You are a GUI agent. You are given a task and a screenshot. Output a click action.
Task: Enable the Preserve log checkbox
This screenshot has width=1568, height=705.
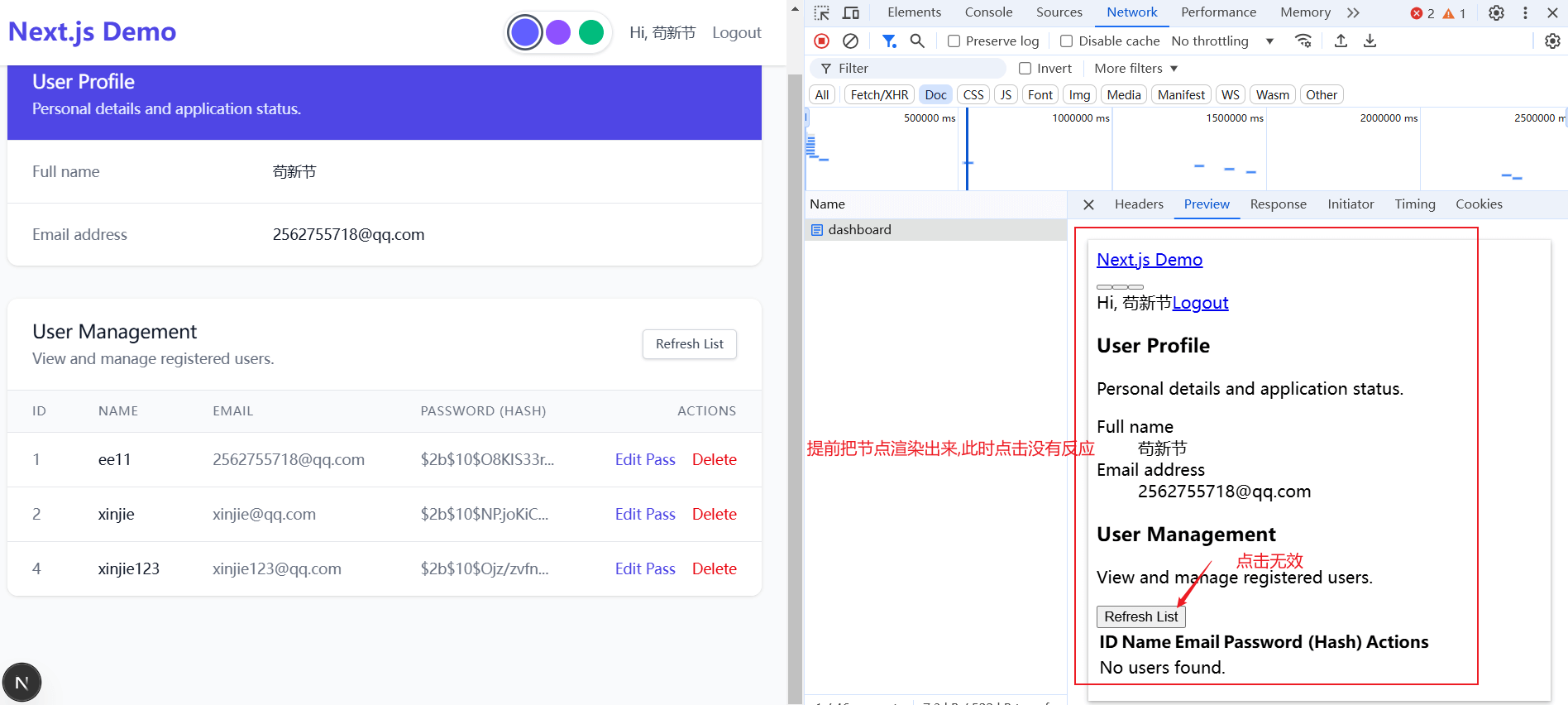coord(954,41)
